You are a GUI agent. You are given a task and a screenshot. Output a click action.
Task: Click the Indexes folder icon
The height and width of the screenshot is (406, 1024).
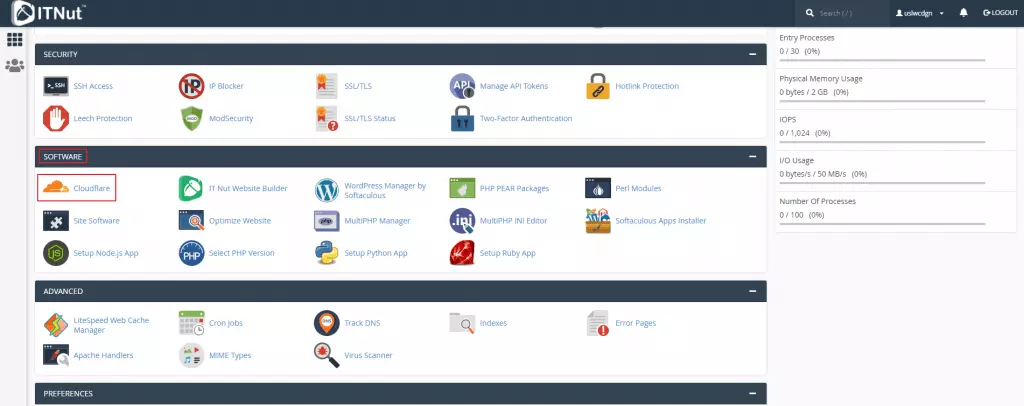click(x=462, y=323)
